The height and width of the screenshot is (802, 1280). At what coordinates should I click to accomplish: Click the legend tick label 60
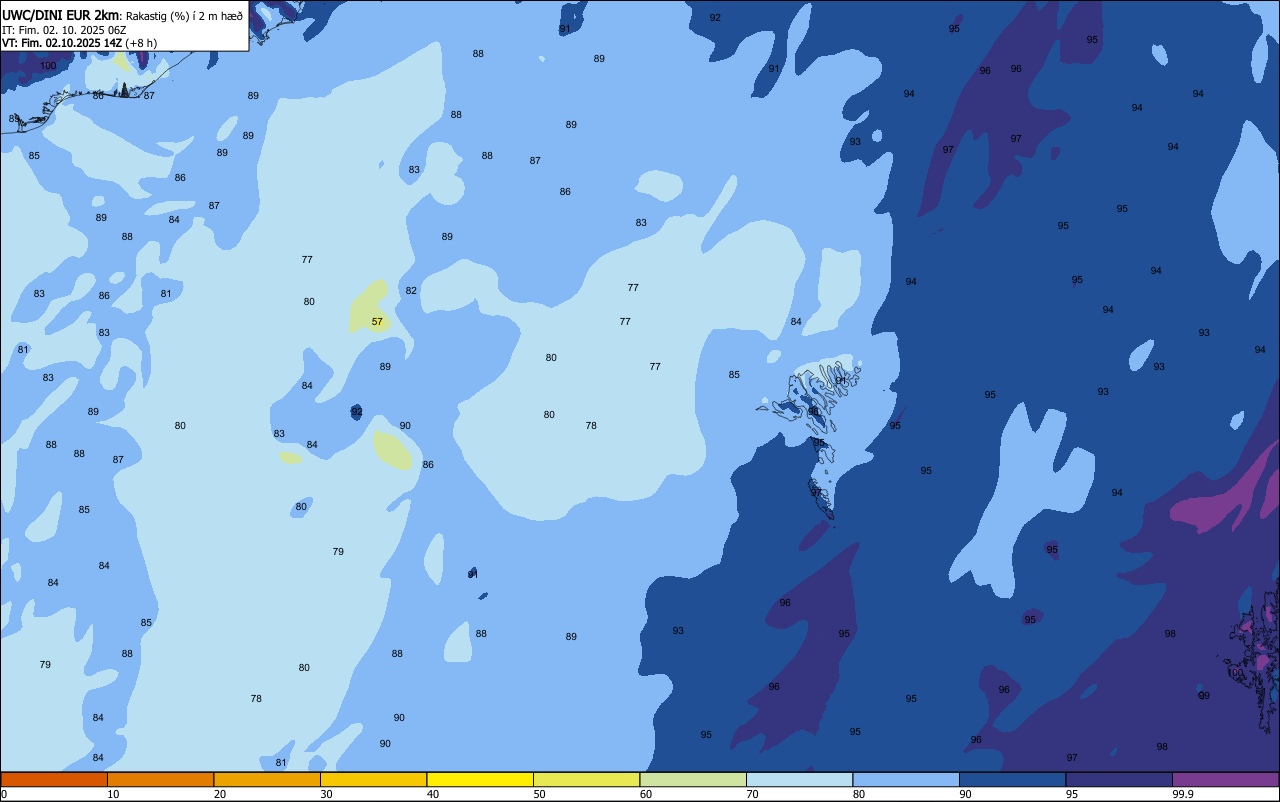pos(646,794)
